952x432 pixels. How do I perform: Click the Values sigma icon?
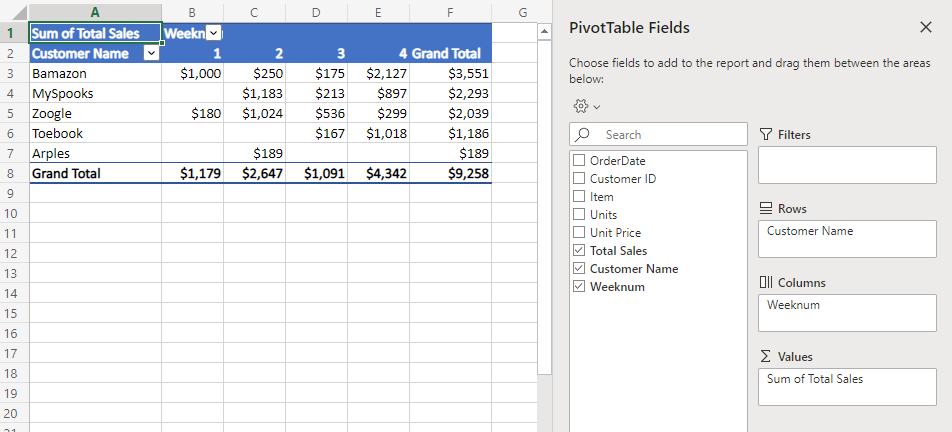point(766,357)
